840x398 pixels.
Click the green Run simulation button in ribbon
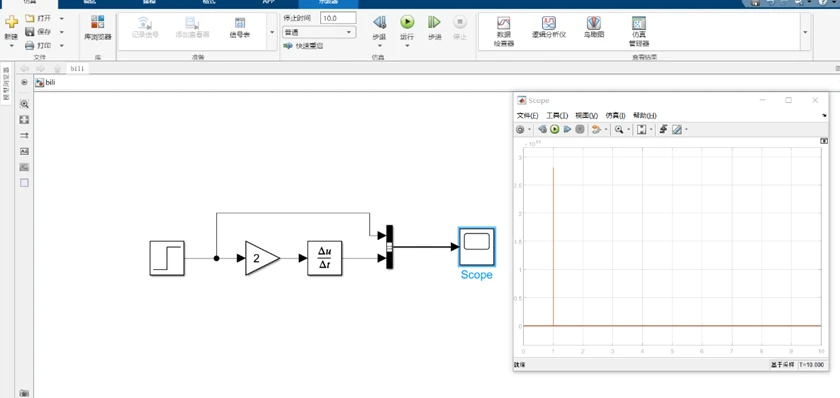(x=407, y=22)
